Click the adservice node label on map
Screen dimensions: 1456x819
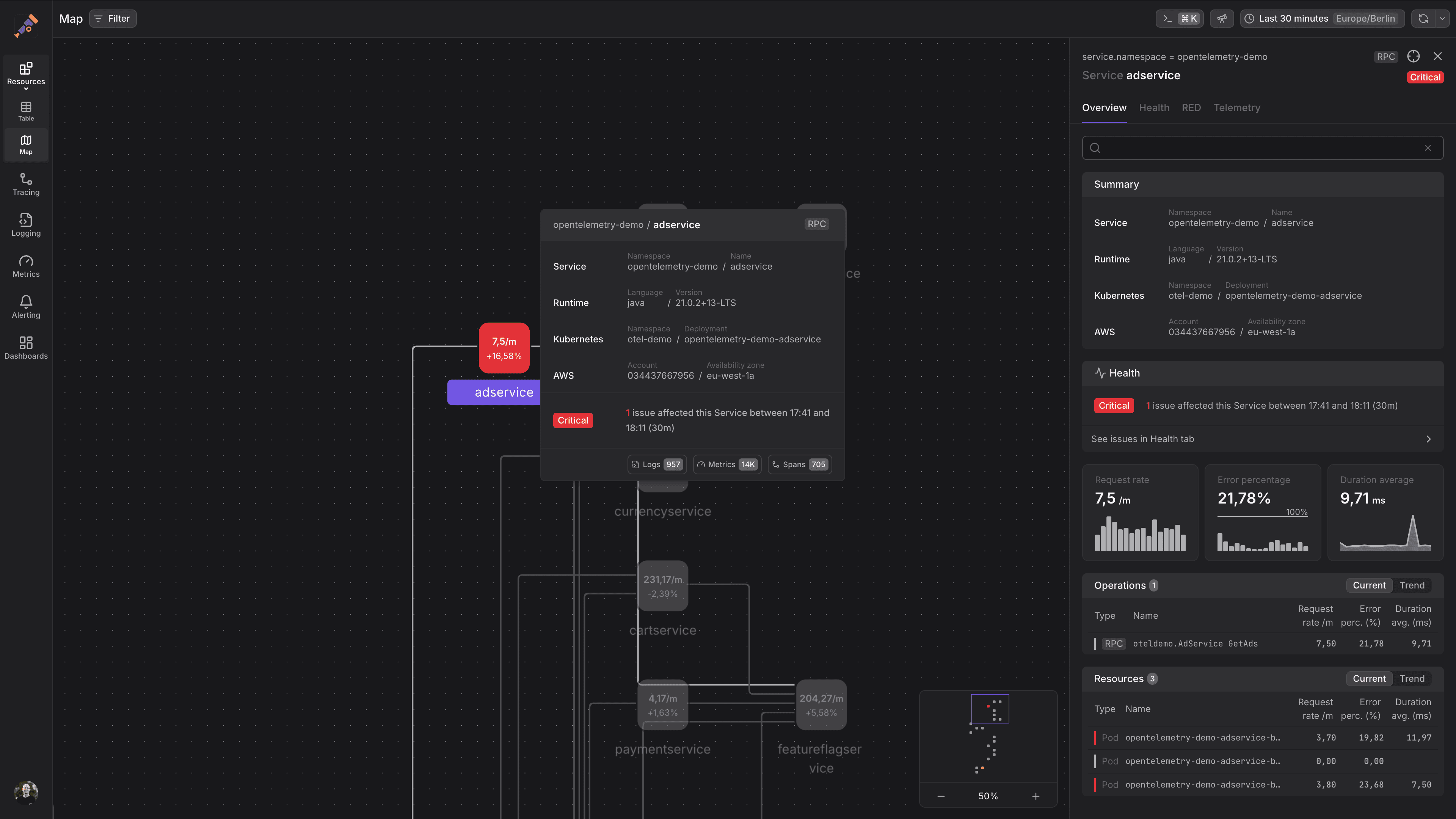[x=493, y=392]
